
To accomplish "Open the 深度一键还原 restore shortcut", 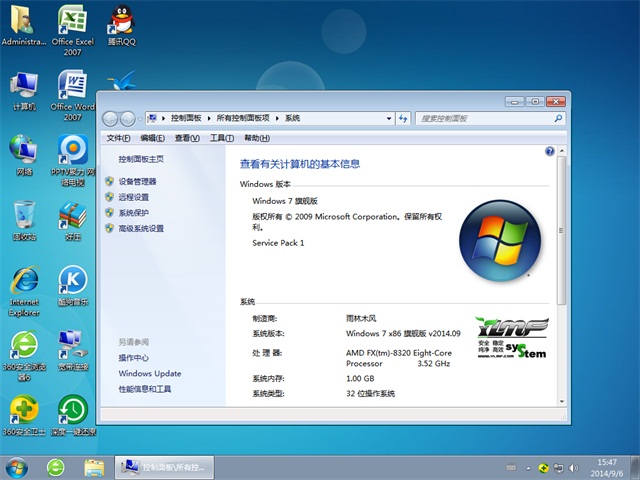I will coord(73,416).
